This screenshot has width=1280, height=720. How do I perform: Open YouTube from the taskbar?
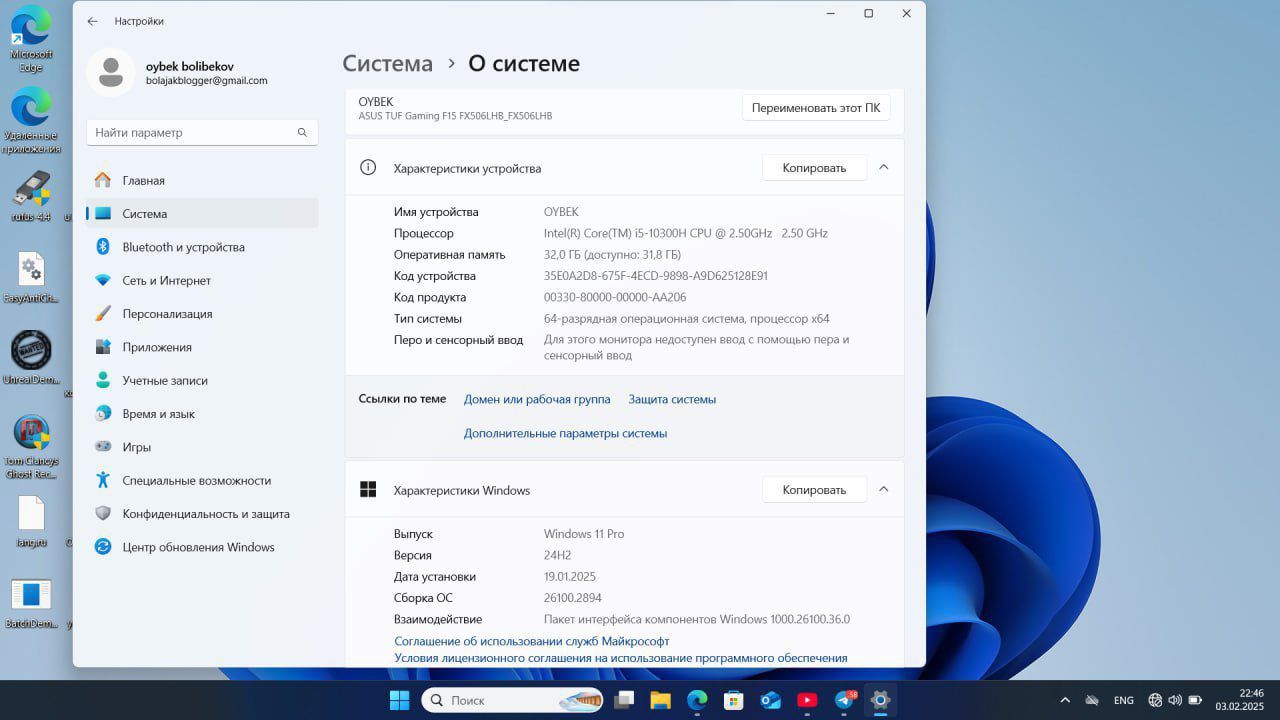pos(807,700)
